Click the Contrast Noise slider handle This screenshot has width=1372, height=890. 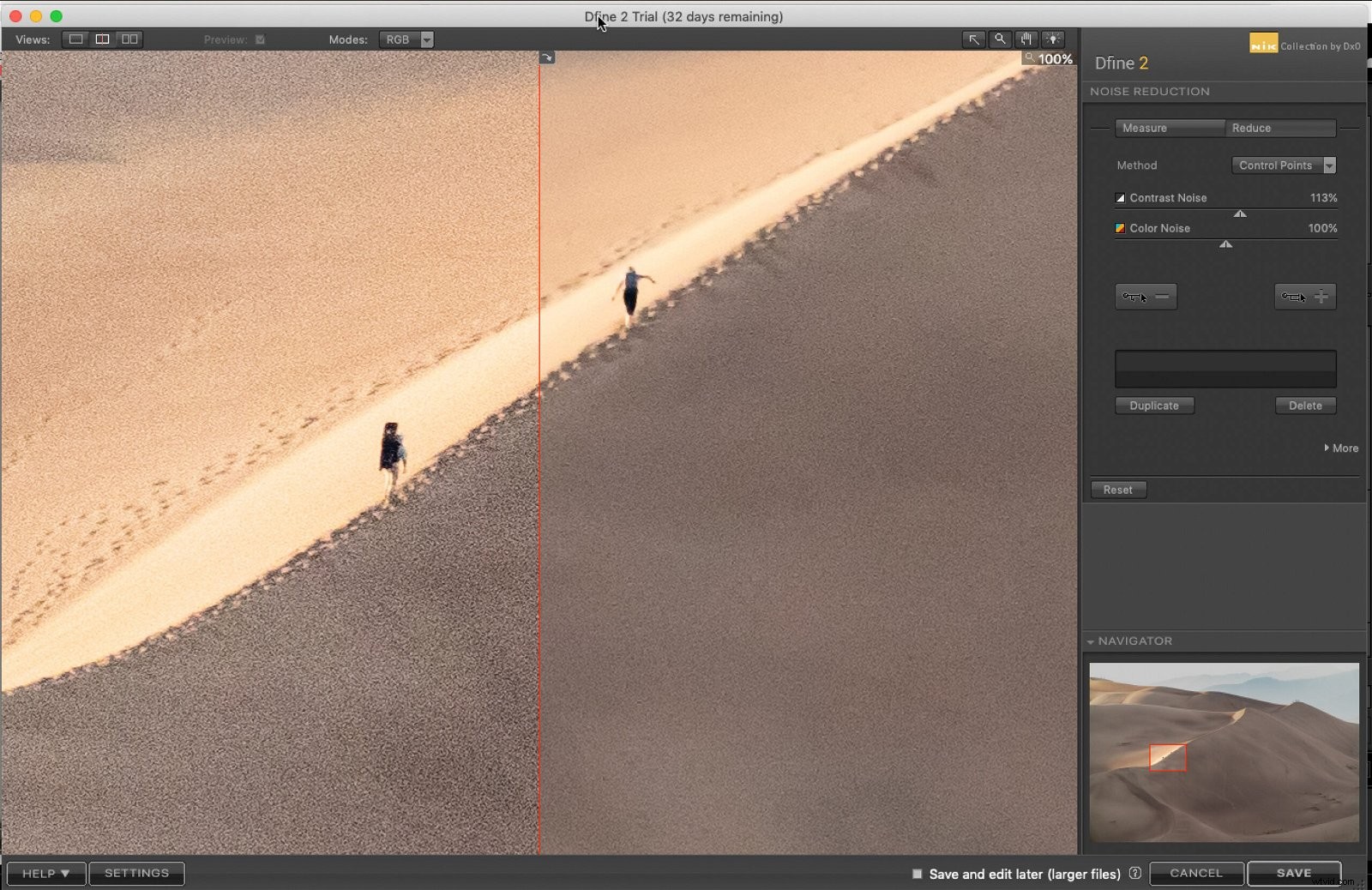1240,213
